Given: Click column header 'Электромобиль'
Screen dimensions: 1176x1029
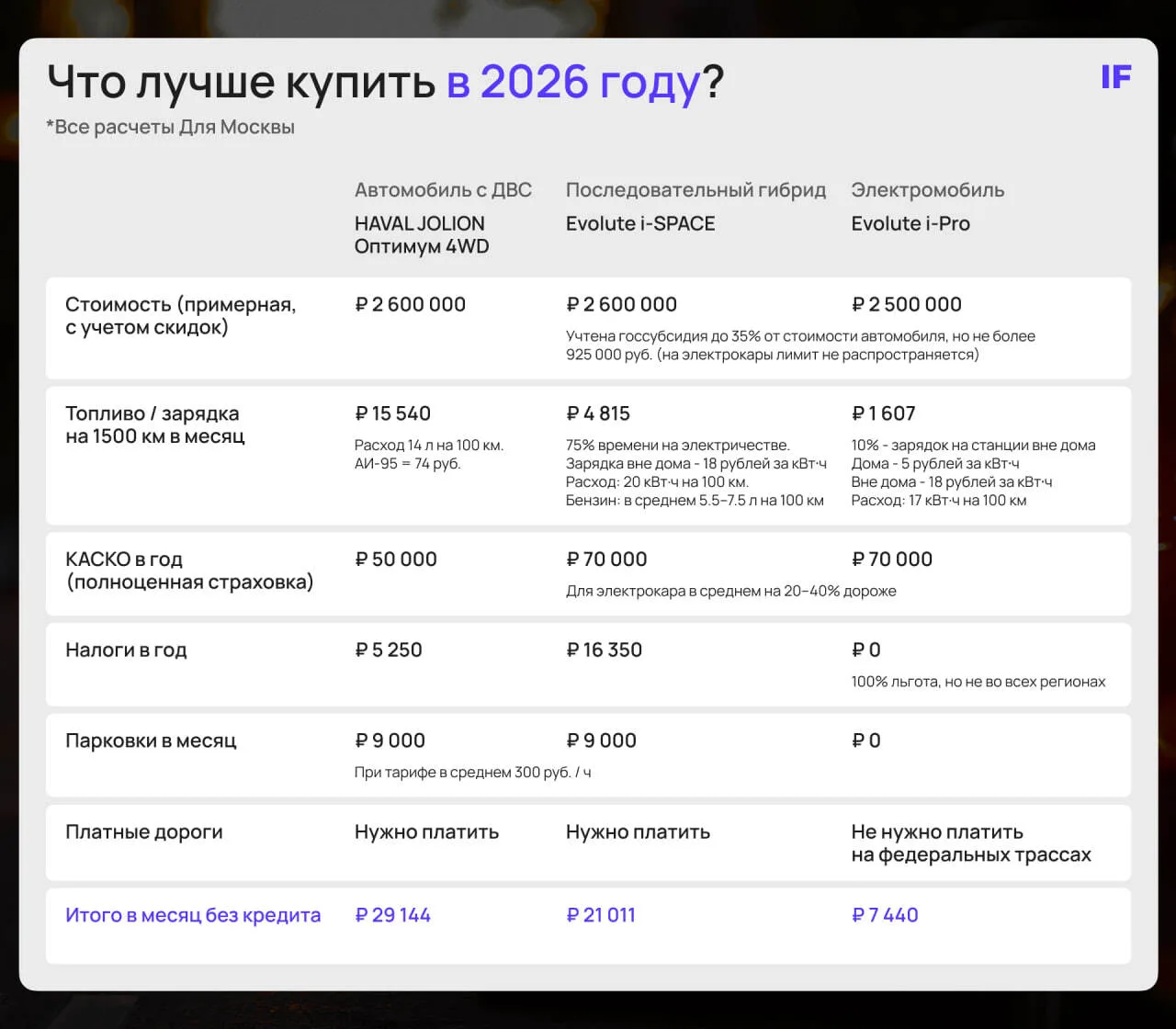Looking at the screenshot, I should pyautogui.click(x=928, y=190).
